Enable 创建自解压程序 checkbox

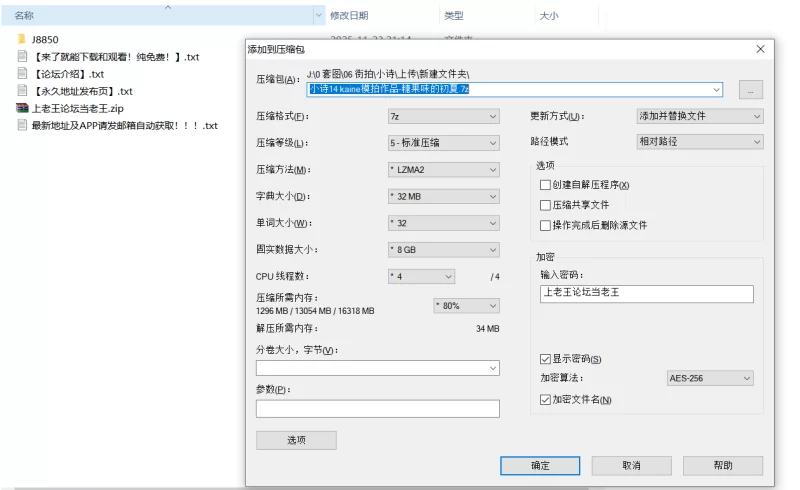point(545,185)
